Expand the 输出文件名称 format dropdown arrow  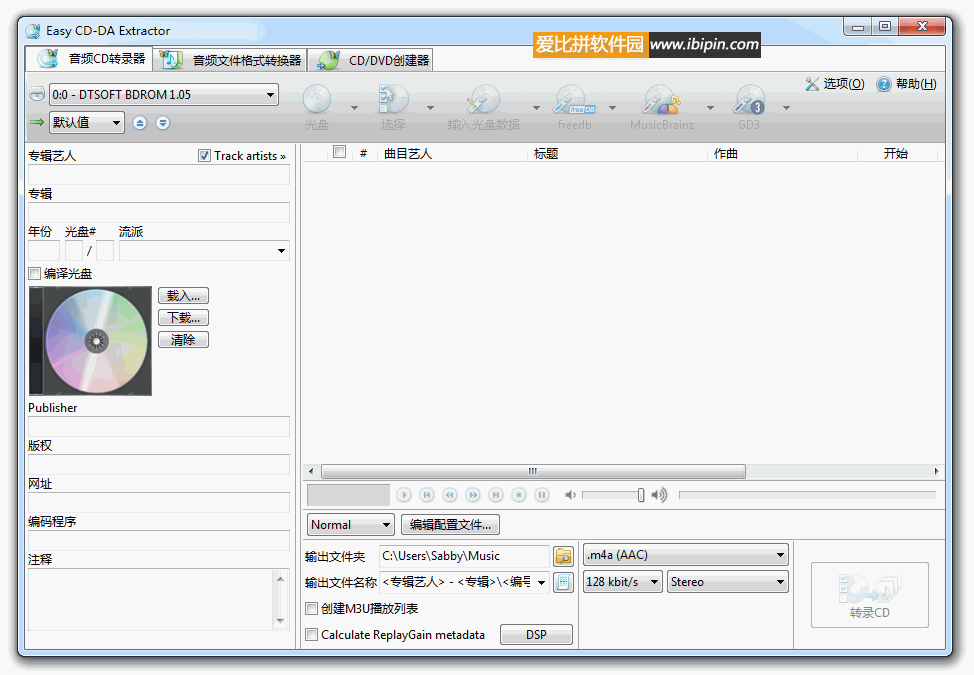coord(542,582)
